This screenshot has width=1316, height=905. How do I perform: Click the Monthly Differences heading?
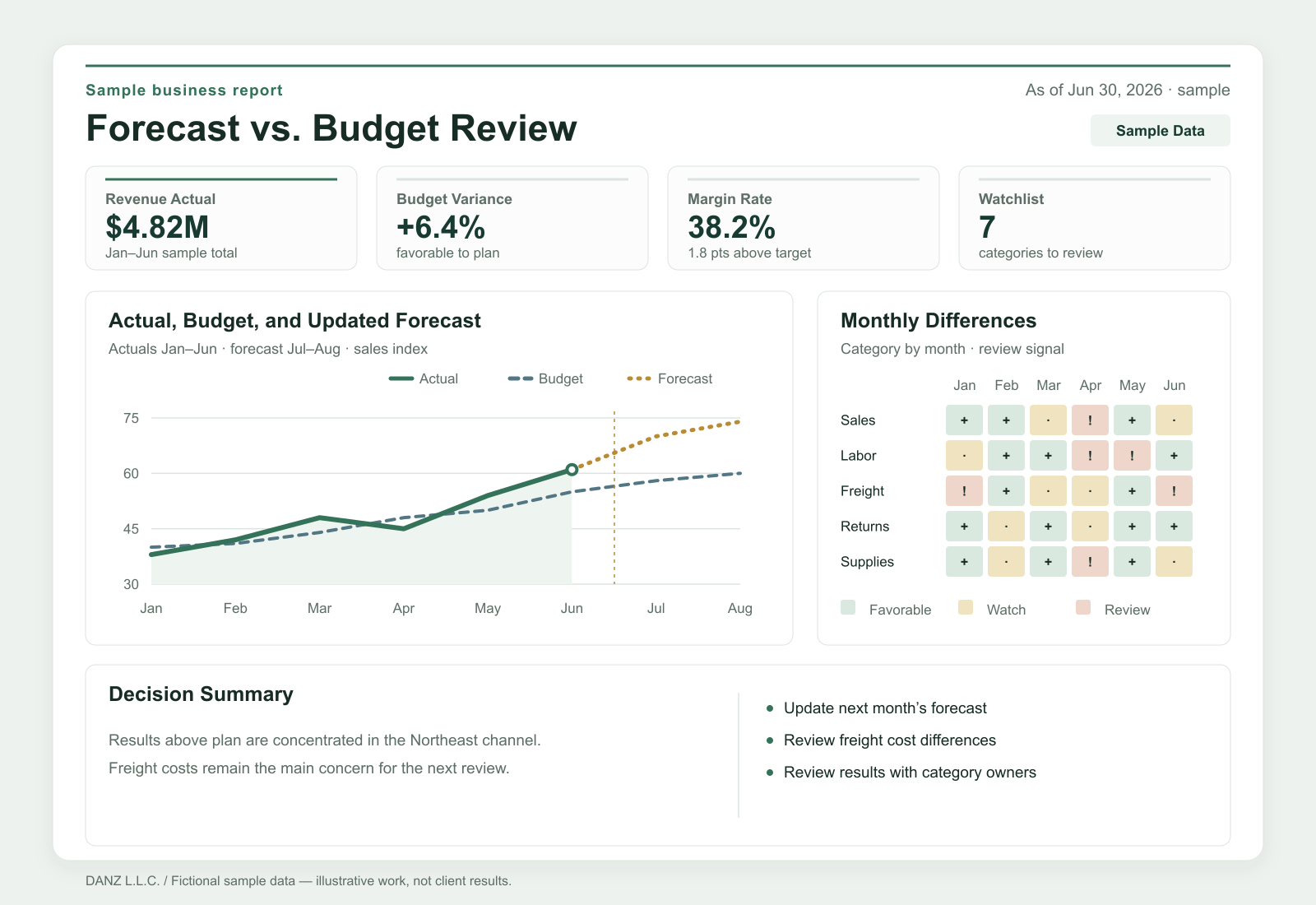coord(938,321)
